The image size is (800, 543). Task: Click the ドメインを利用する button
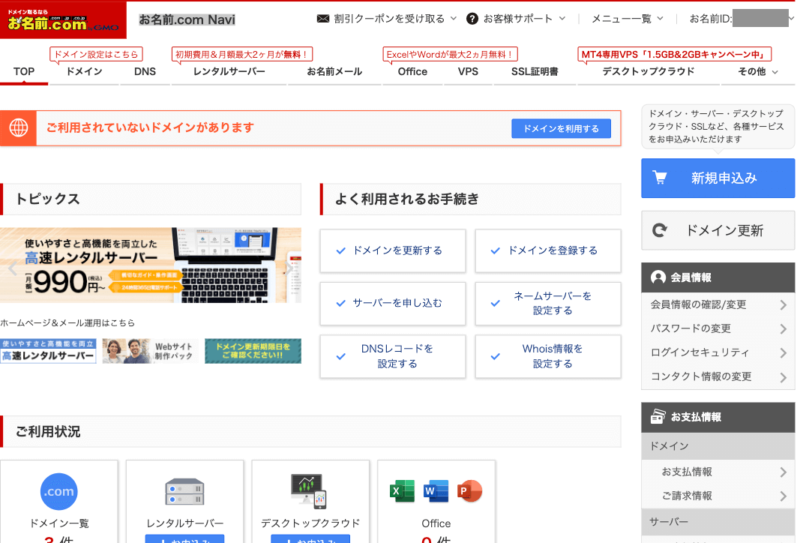(561, 129)
